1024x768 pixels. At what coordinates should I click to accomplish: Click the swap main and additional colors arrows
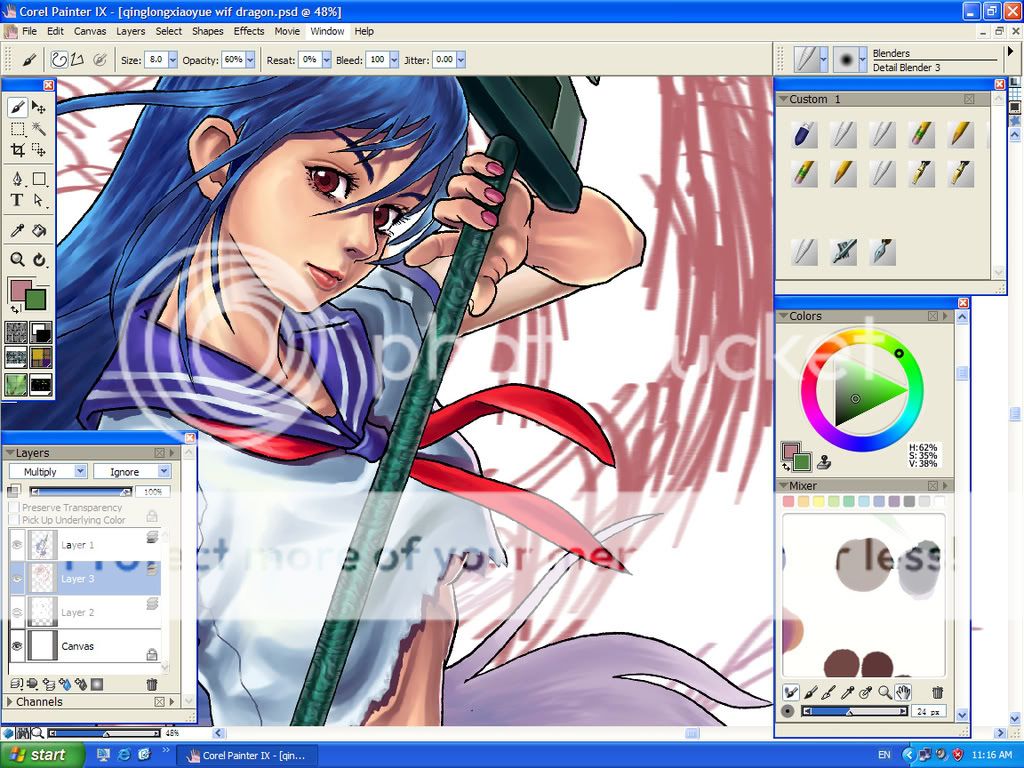(x=15, y=309)
